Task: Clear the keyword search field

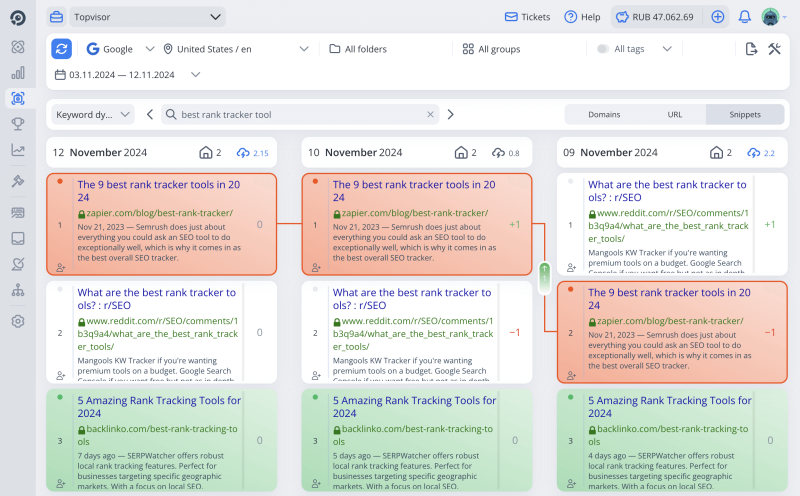Action: [x=430, y=114]
